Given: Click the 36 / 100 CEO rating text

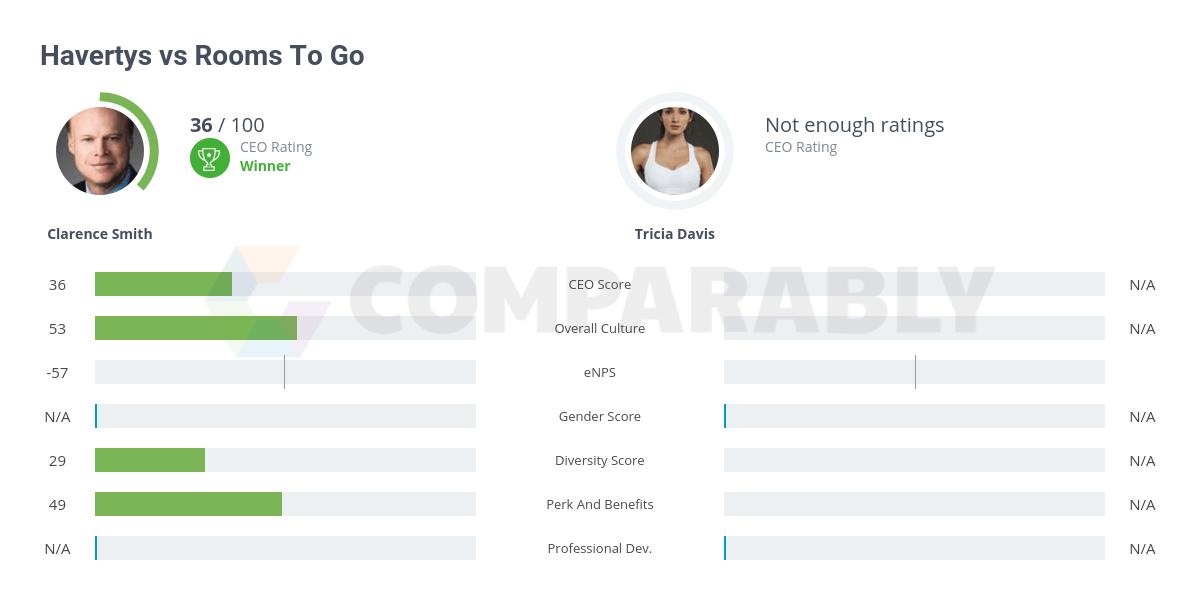Looking at the screenshot, I should pos(226,125).
